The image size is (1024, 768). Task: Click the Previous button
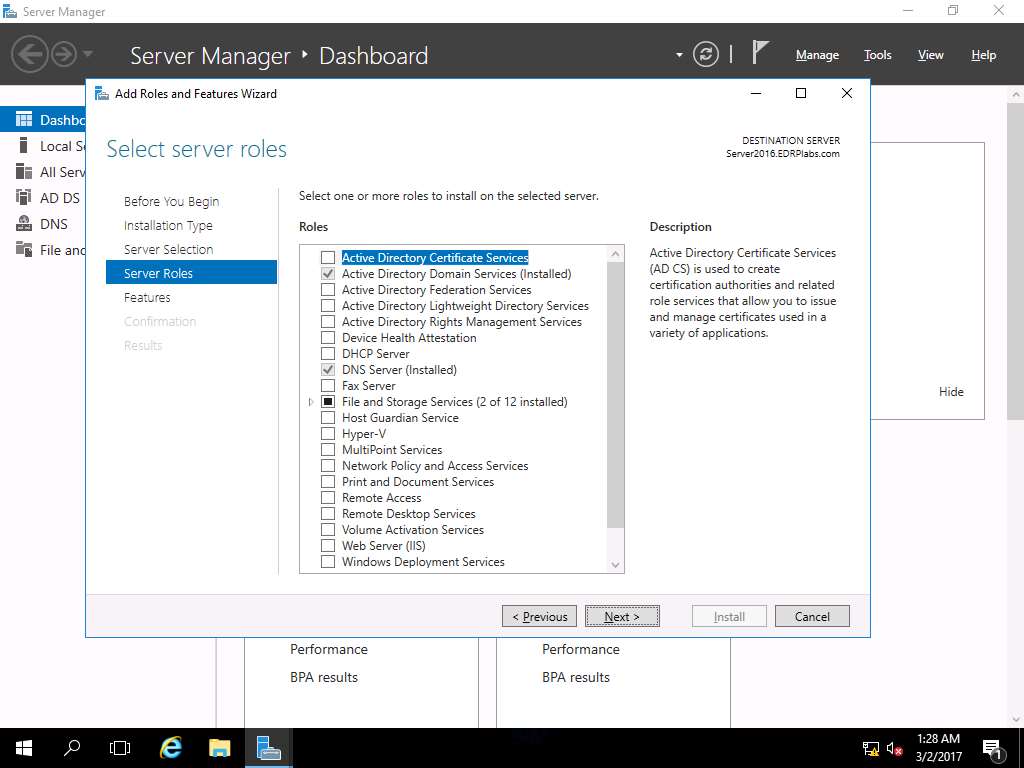click(539, 616)
